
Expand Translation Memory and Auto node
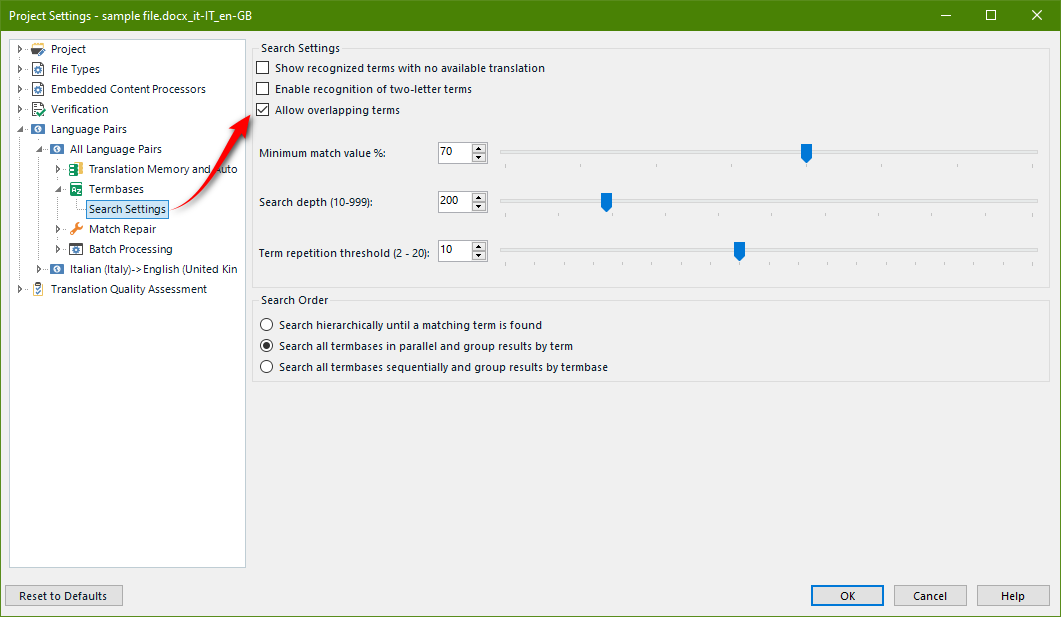58,169
